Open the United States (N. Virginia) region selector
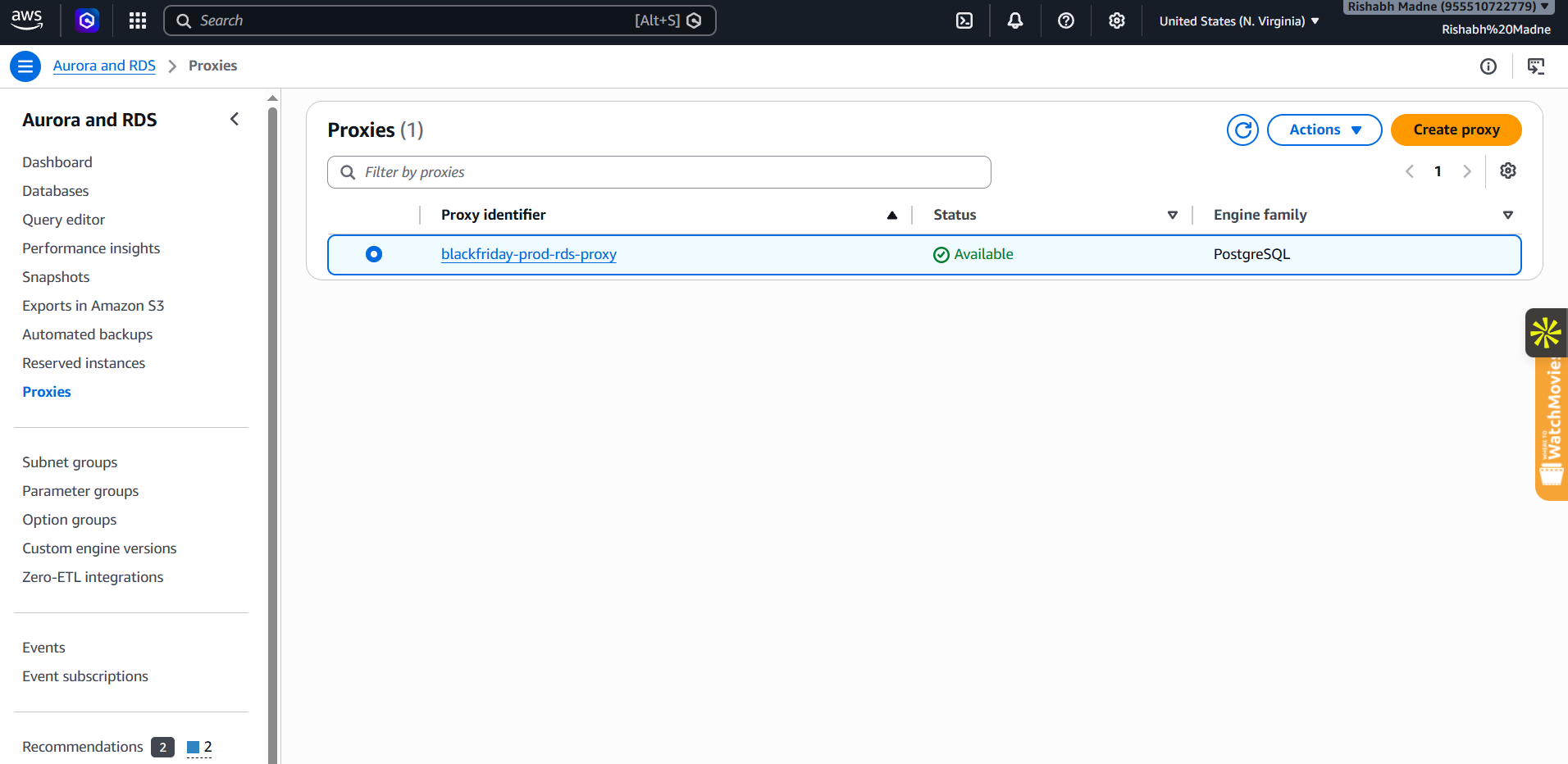Viewport: 1568px width, 764px height. [1239, 21]
